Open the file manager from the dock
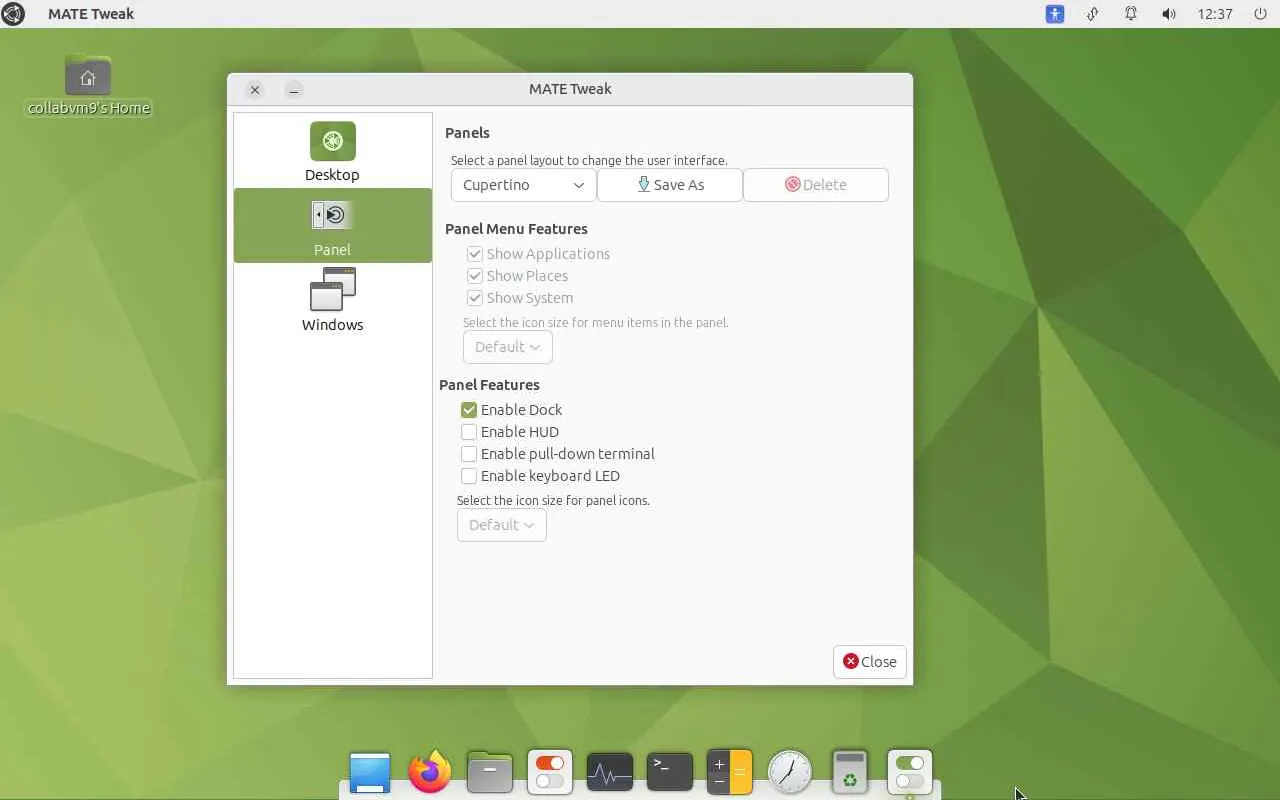The width and height of the screenshot is (1280, 800). click(x=490, y=772)
